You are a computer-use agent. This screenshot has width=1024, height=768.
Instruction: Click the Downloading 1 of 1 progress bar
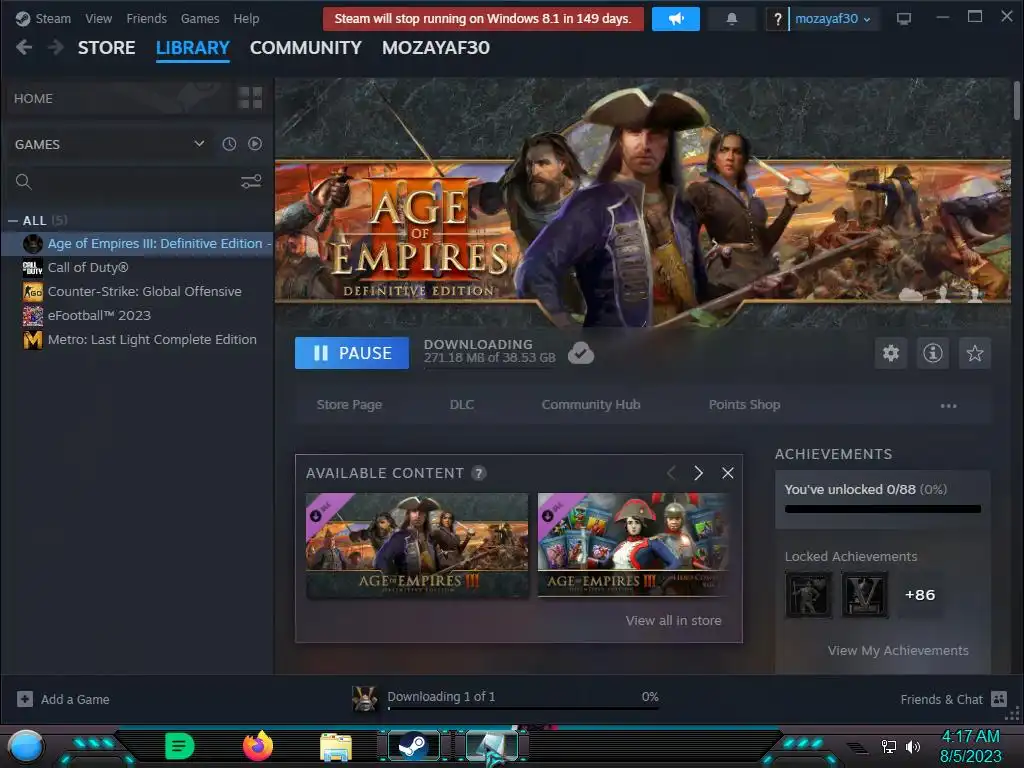pyautogui.click(x=523, y=708)
